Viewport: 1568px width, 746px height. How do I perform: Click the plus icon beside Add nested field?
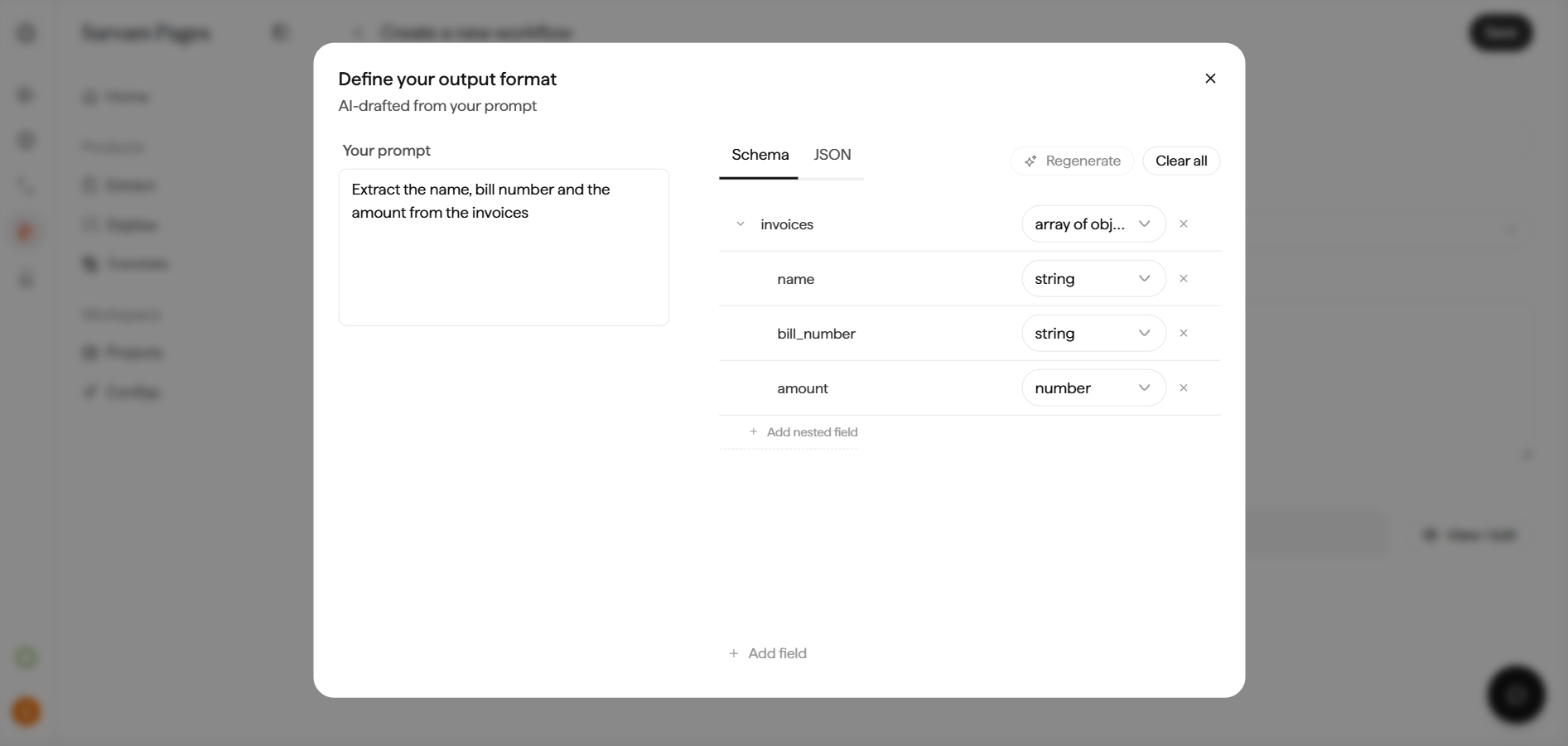[753, 431]
